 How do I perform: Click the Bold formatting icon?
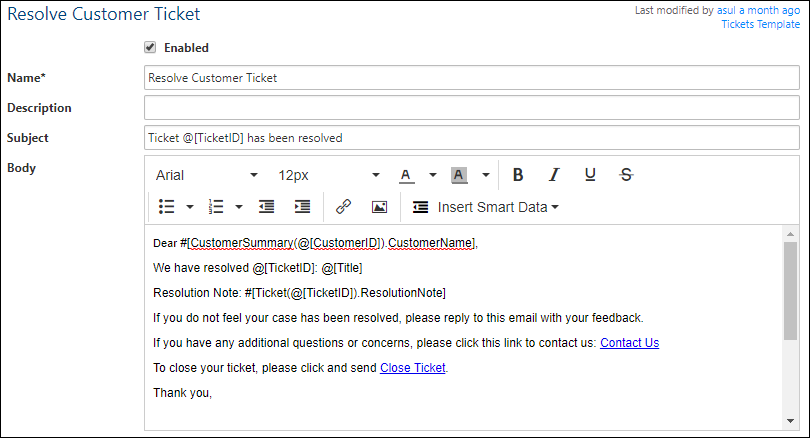tap(518, 175)
